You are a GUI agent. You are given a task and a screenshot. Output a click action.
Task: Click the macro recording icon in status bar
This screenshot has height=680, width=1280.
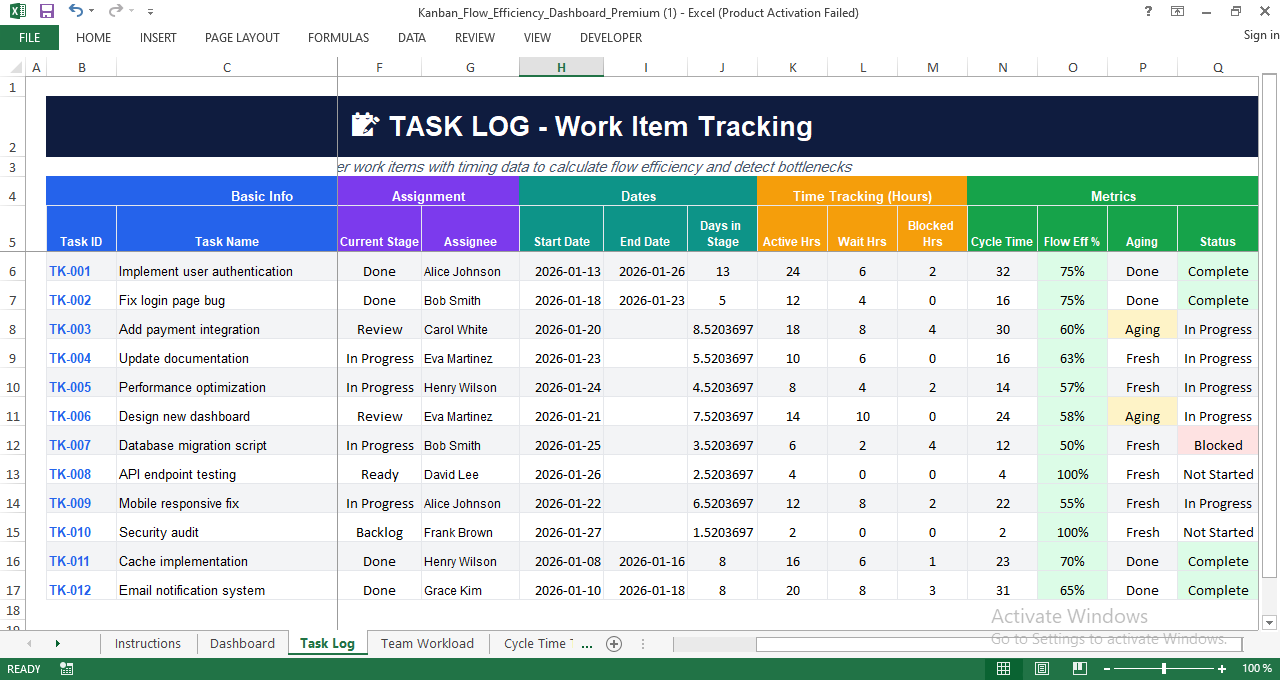click(66, 668)
